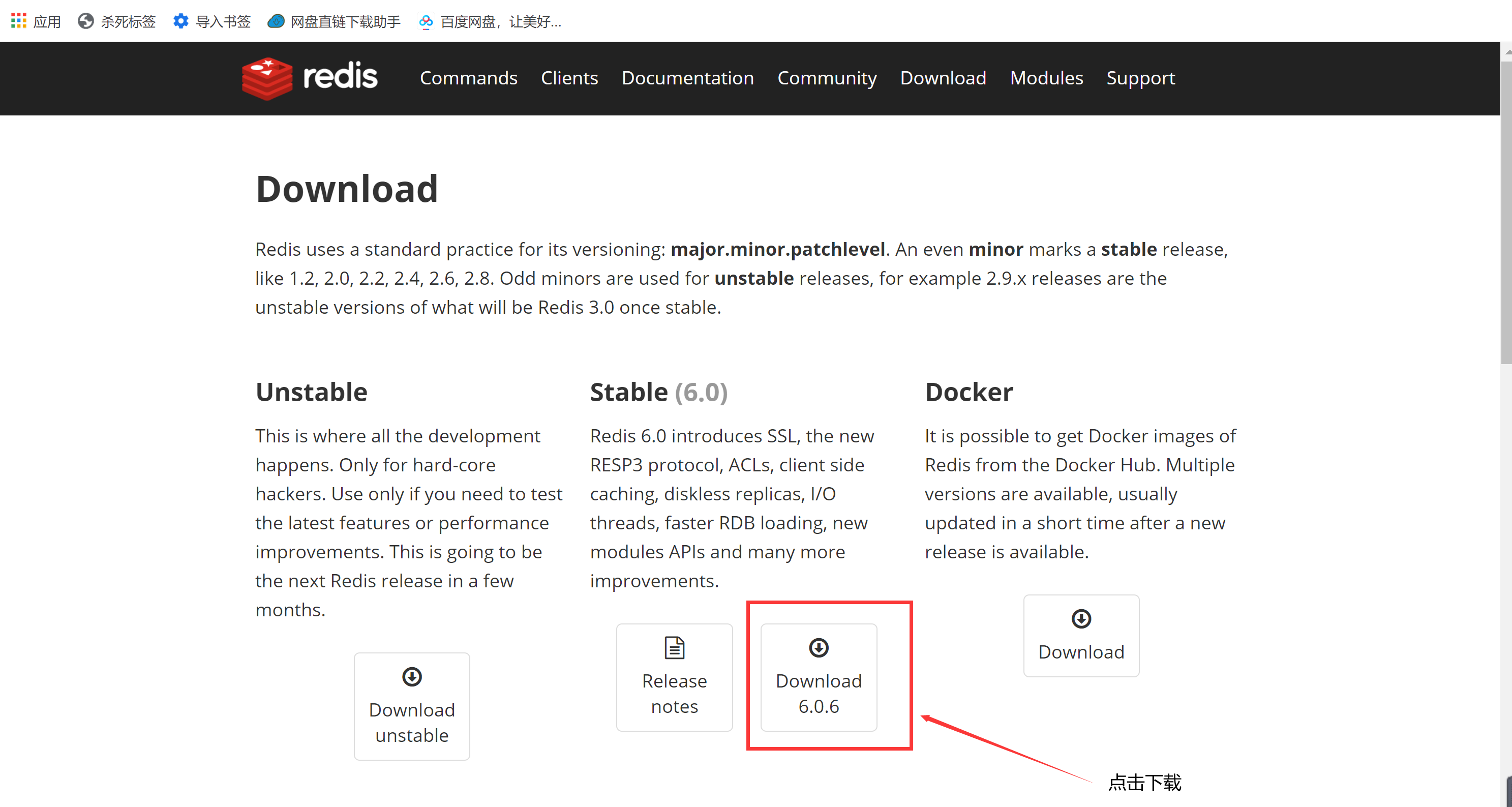Navigate to the Community section
This screenshot has width=1512, height=807.
[827, 78]
